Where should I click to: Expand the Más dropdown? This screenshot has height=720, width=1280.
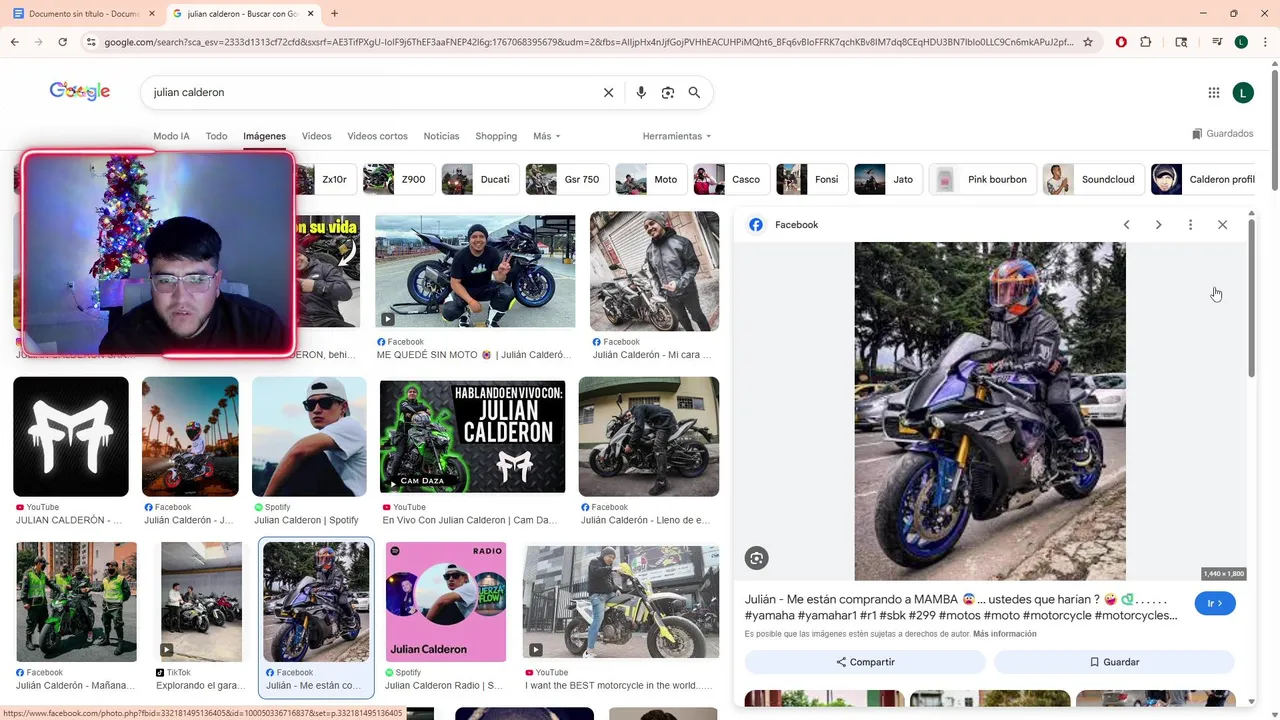[x=546, y=136]
